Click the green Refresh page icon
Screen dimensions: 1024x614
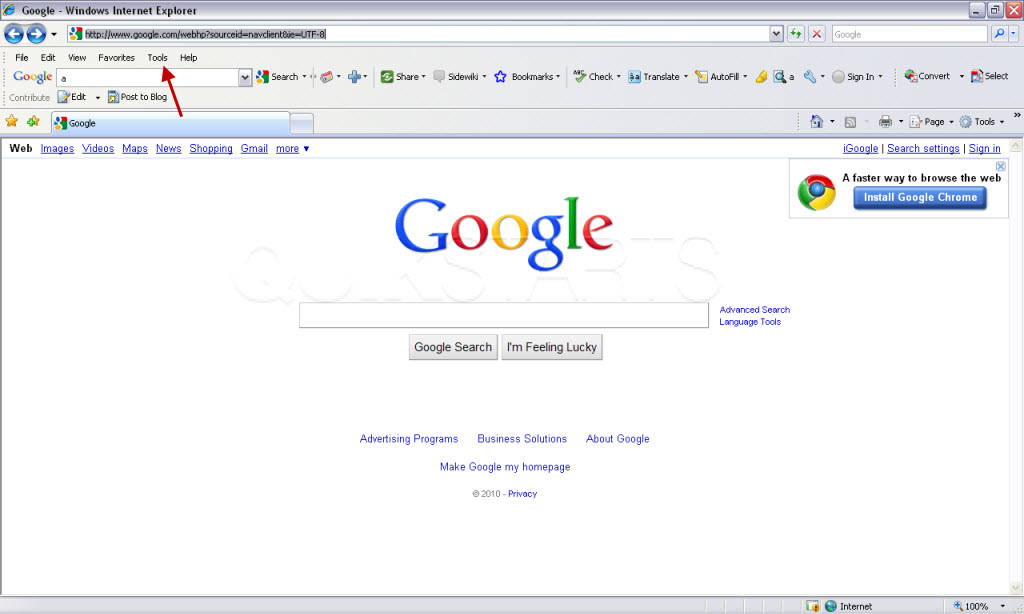click(795, 34)
